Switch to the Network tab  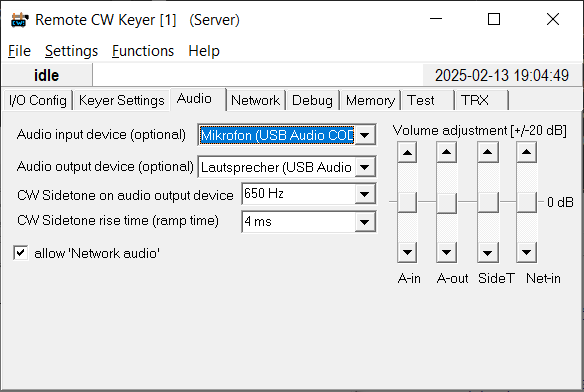click(x=256, y=100)
